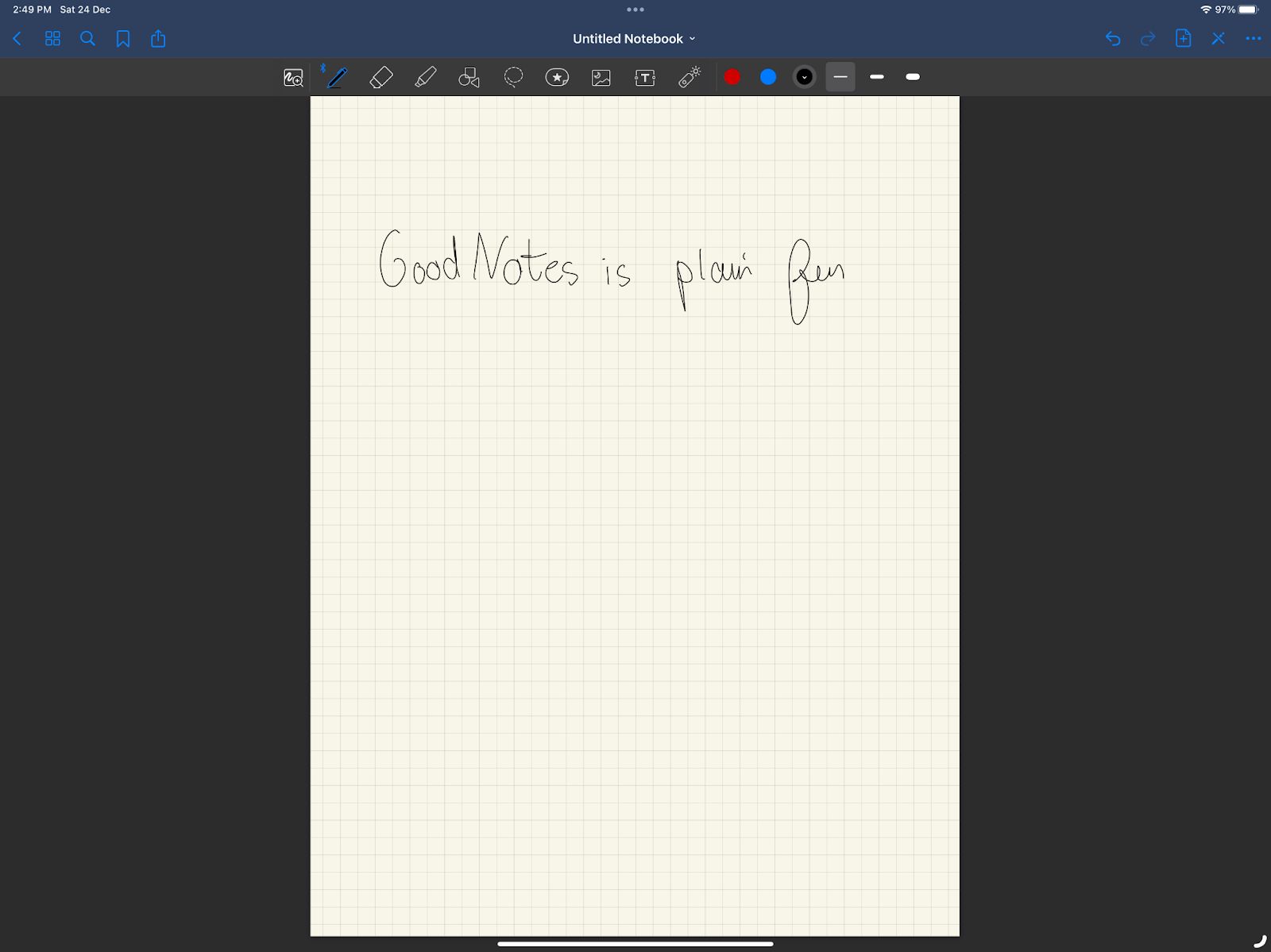Tap the 97% battery percentage
1271x952 pixels.
click(1225, 10)
